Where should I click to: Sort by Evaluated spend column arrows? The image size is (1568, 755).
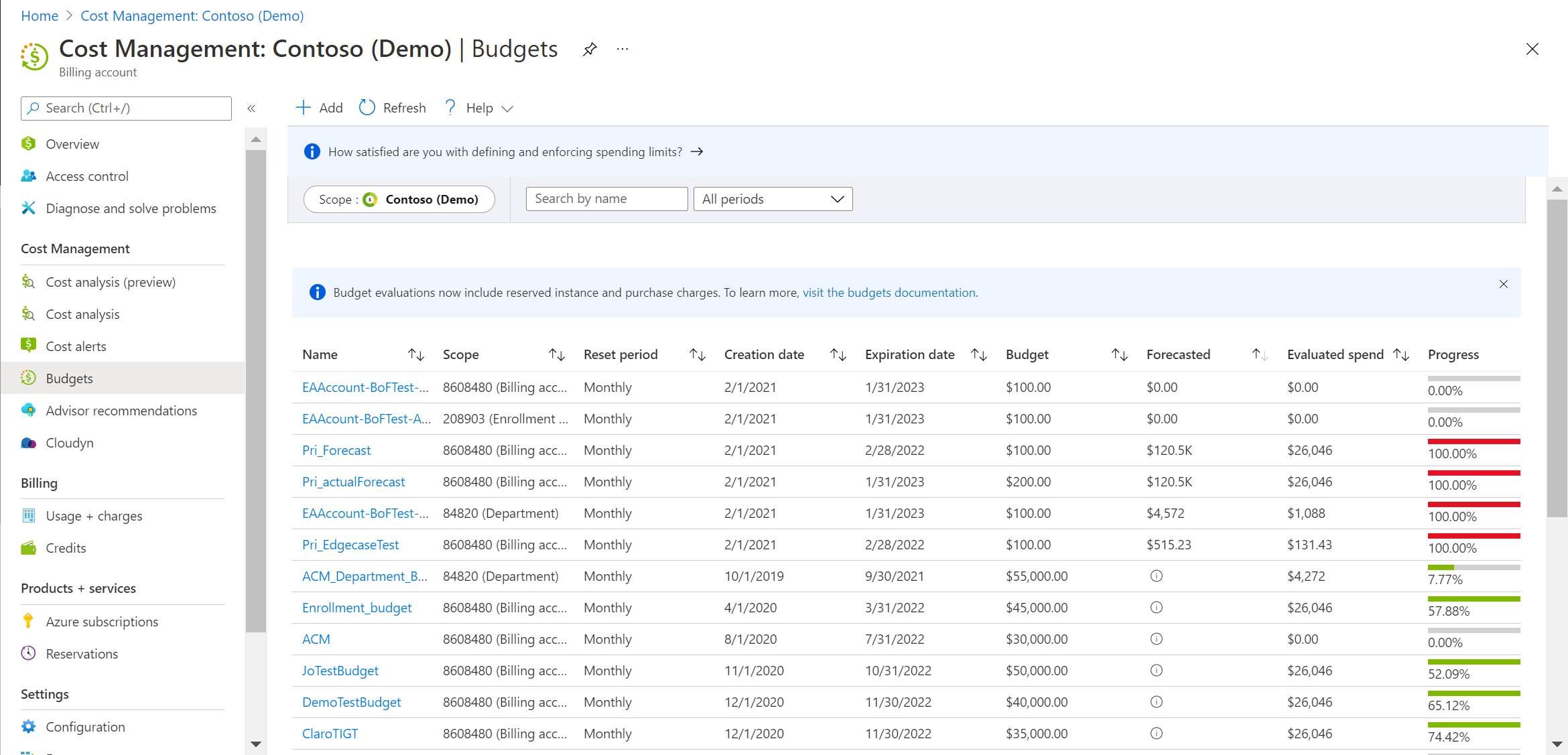click(1401, 354)
